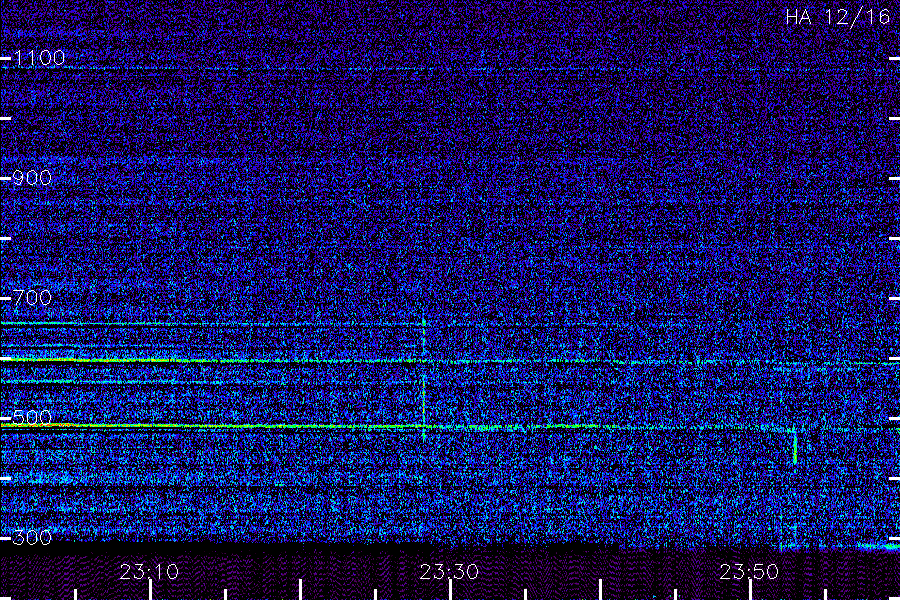Click the vertical burst signal near 23:53
The height and width of the screenshot is (600, 900).
click(x=795, y=447)
